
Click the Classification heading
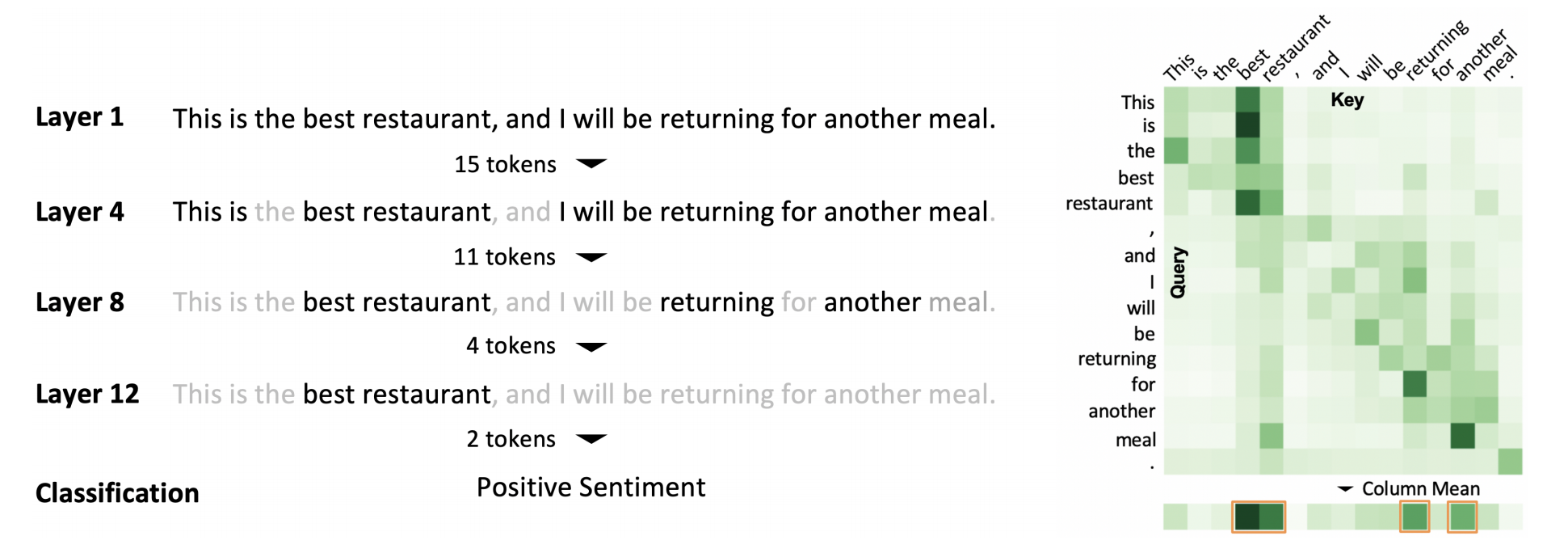(117, 493)
